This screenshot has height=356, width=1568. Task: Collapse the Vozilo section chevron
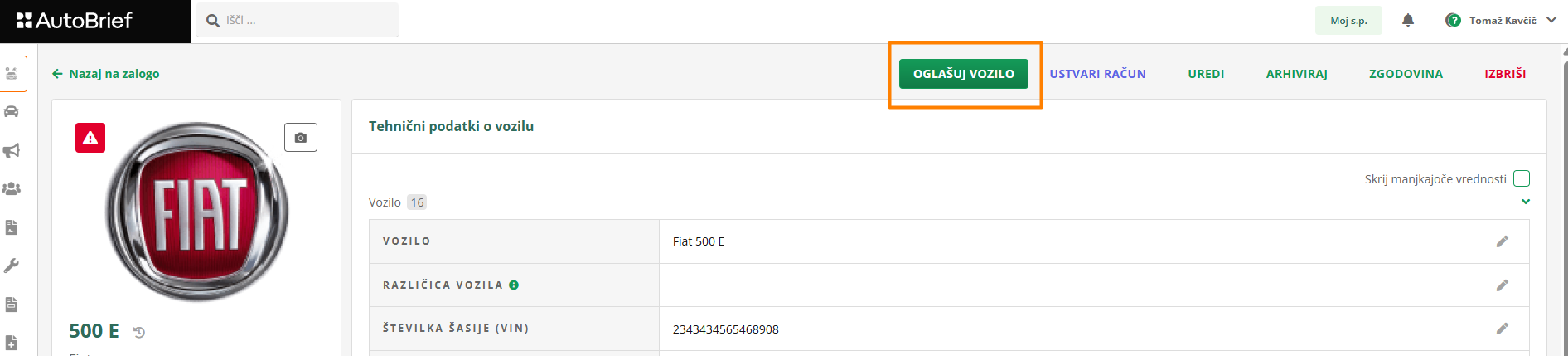coord(1525,202)
